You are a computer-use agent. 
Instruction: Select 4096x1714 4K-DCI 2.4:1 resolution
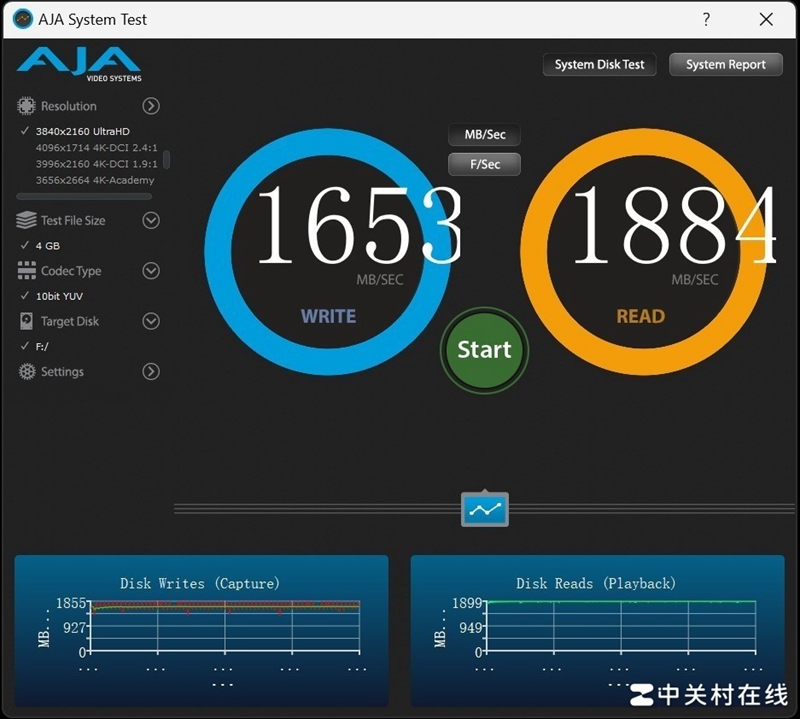pyautogui.click(x=96, y=148)
